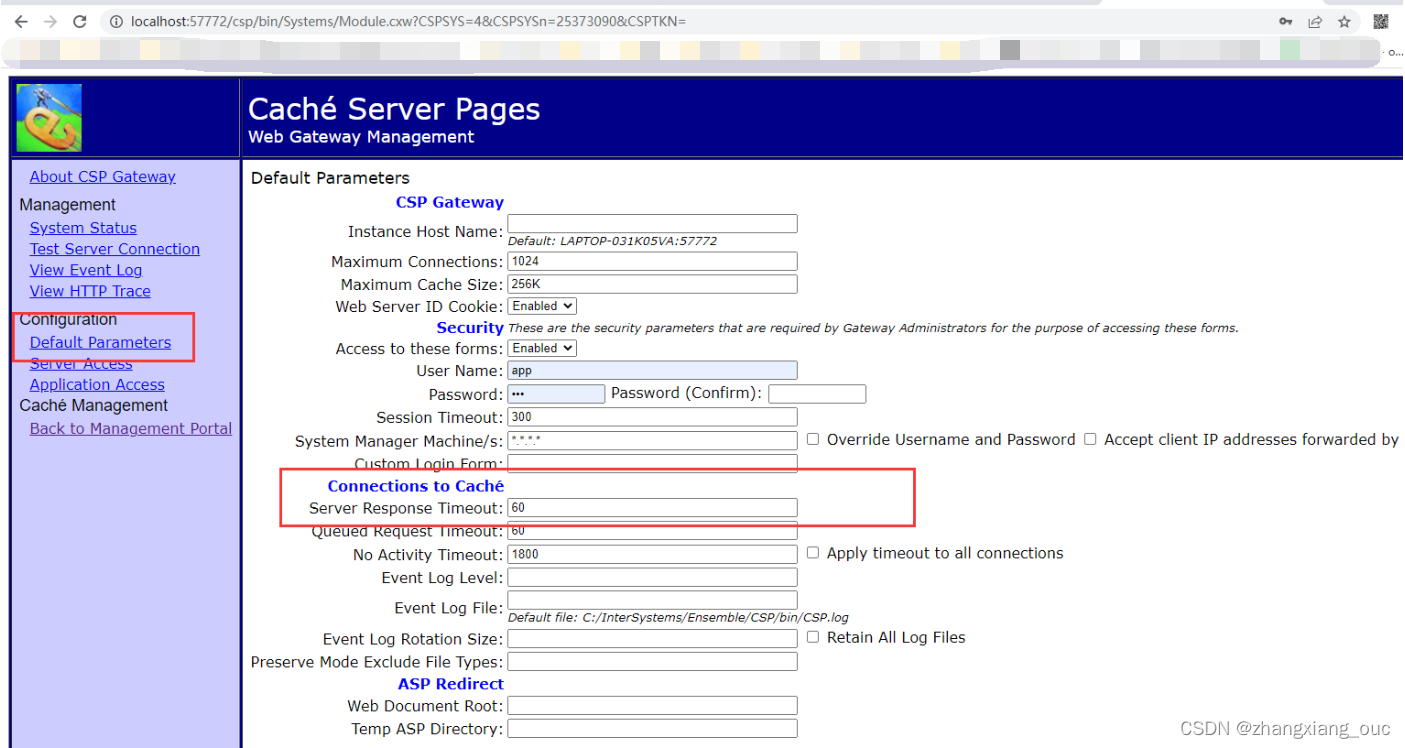Click the Event Log File field
The image size is (1405, 748).
point(652,600)
